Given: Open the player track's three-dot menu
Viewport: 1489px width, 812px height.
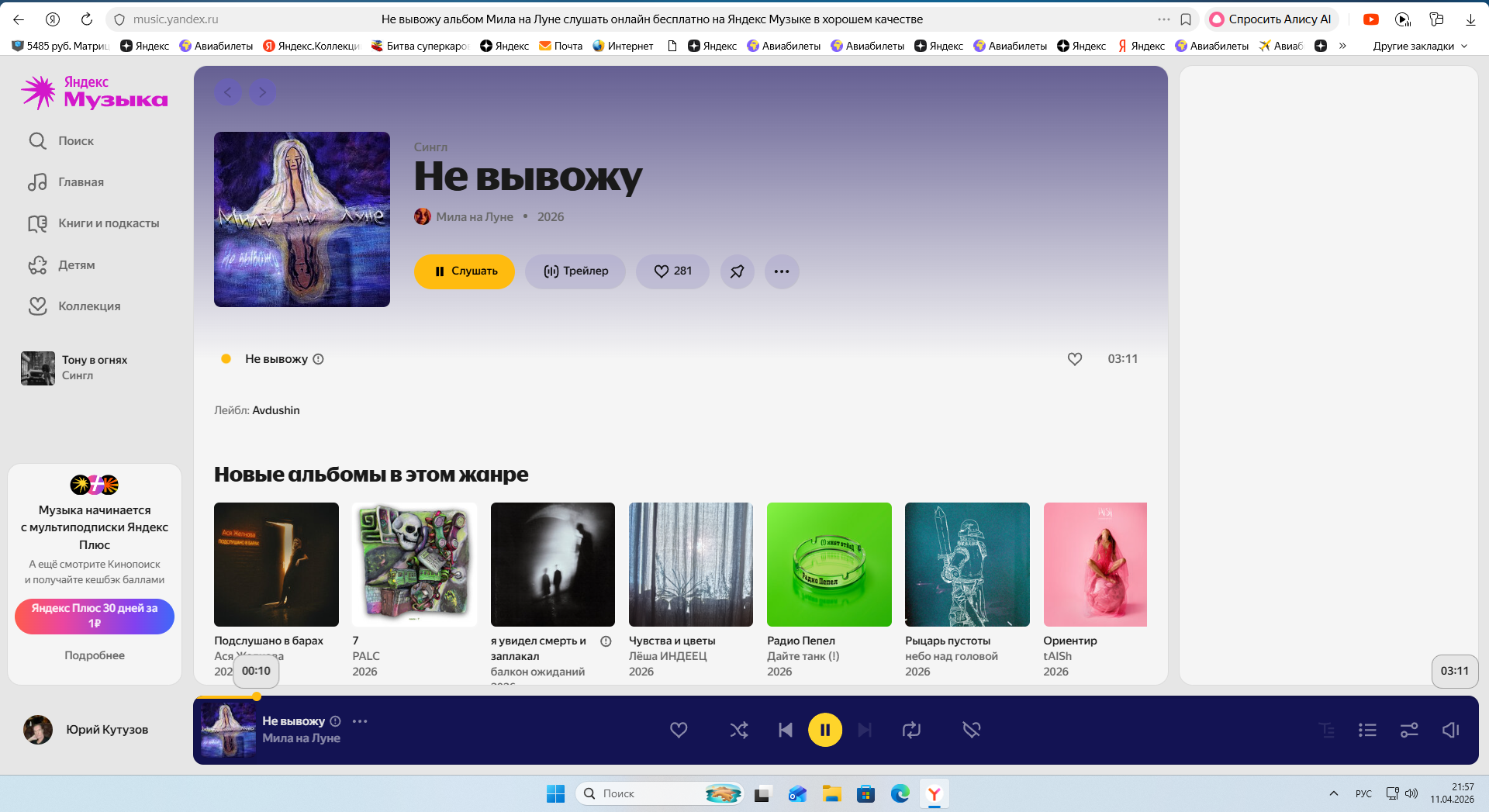Looking at the screenshot, I should tap(360, 721).
